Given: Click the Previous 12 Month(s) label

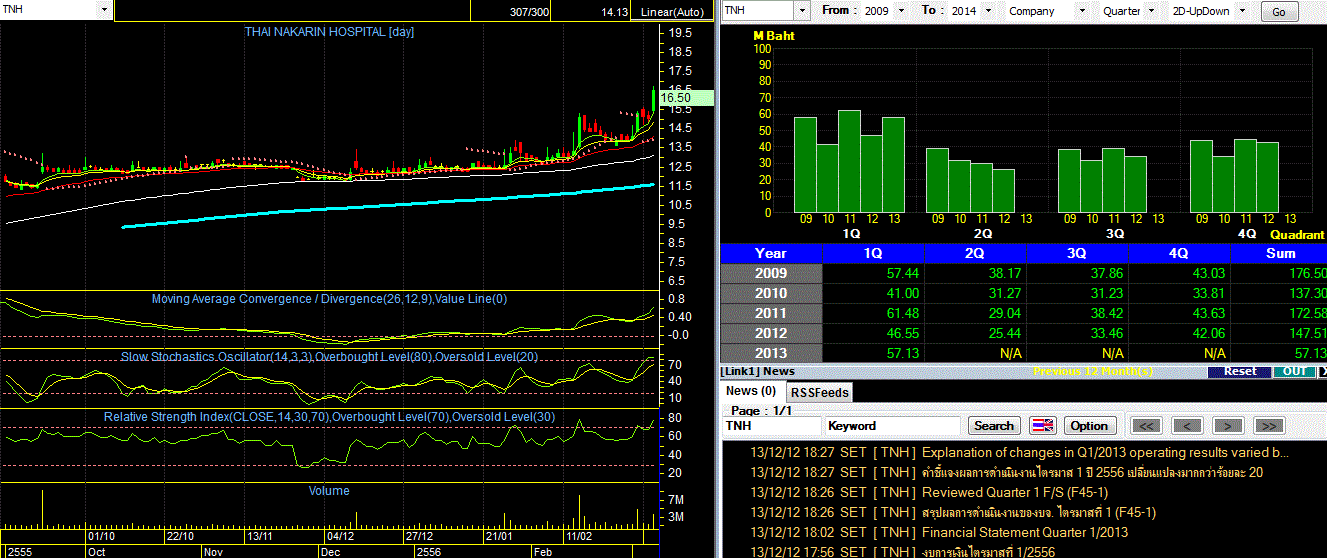Looking at the screenshot, I should click(1093, 371).
